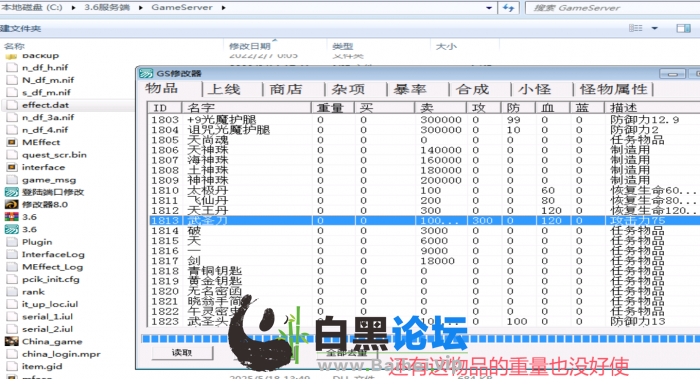Open the 商店 tab

[286, 89]
